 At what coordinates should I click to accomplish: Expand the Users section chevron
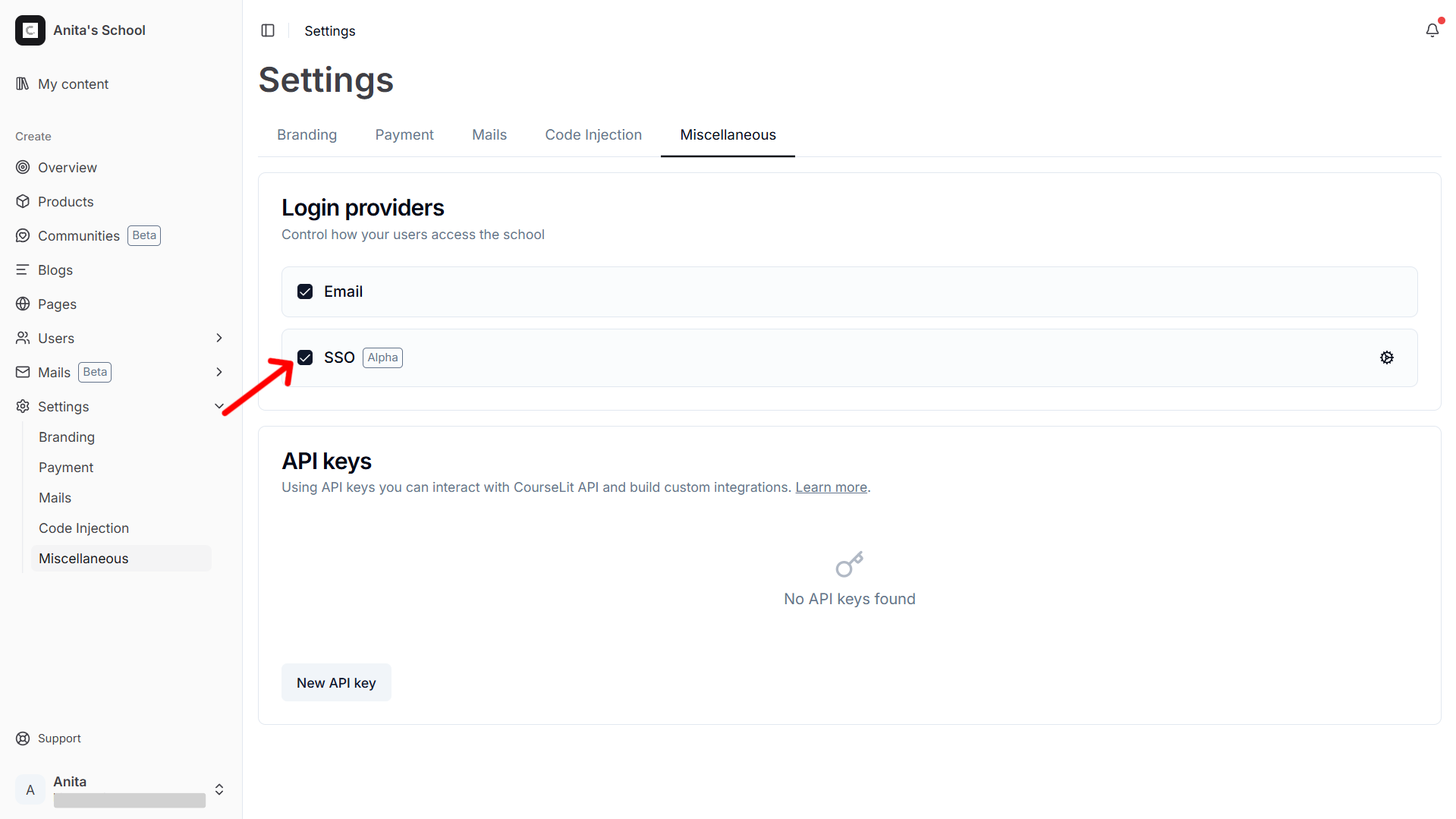point(219,338)
